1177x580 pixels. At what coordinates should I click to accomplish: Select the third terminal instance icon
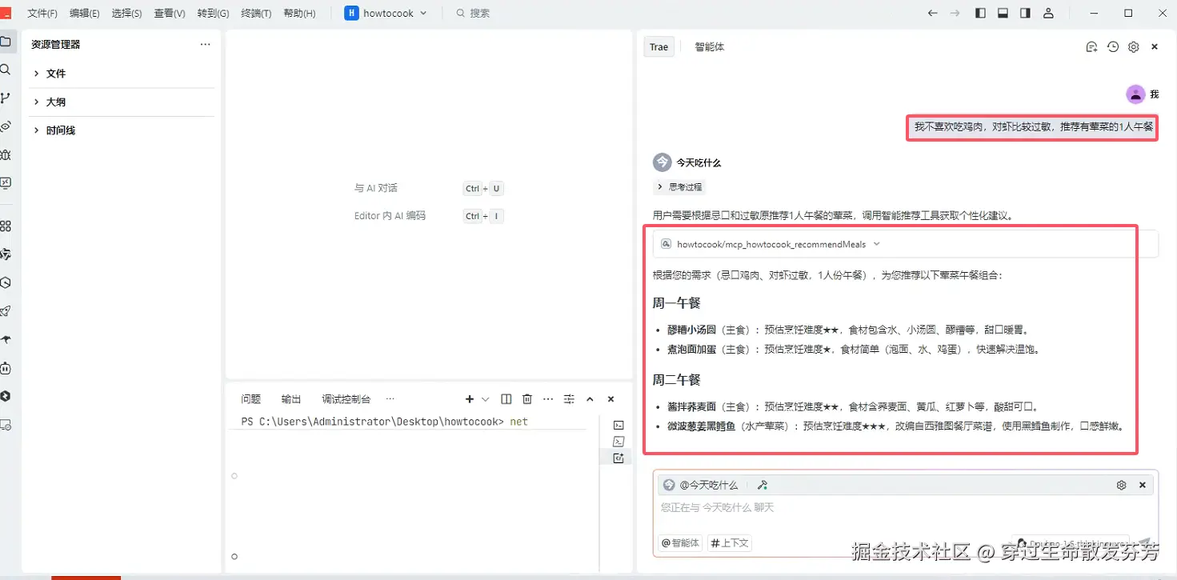619,458
